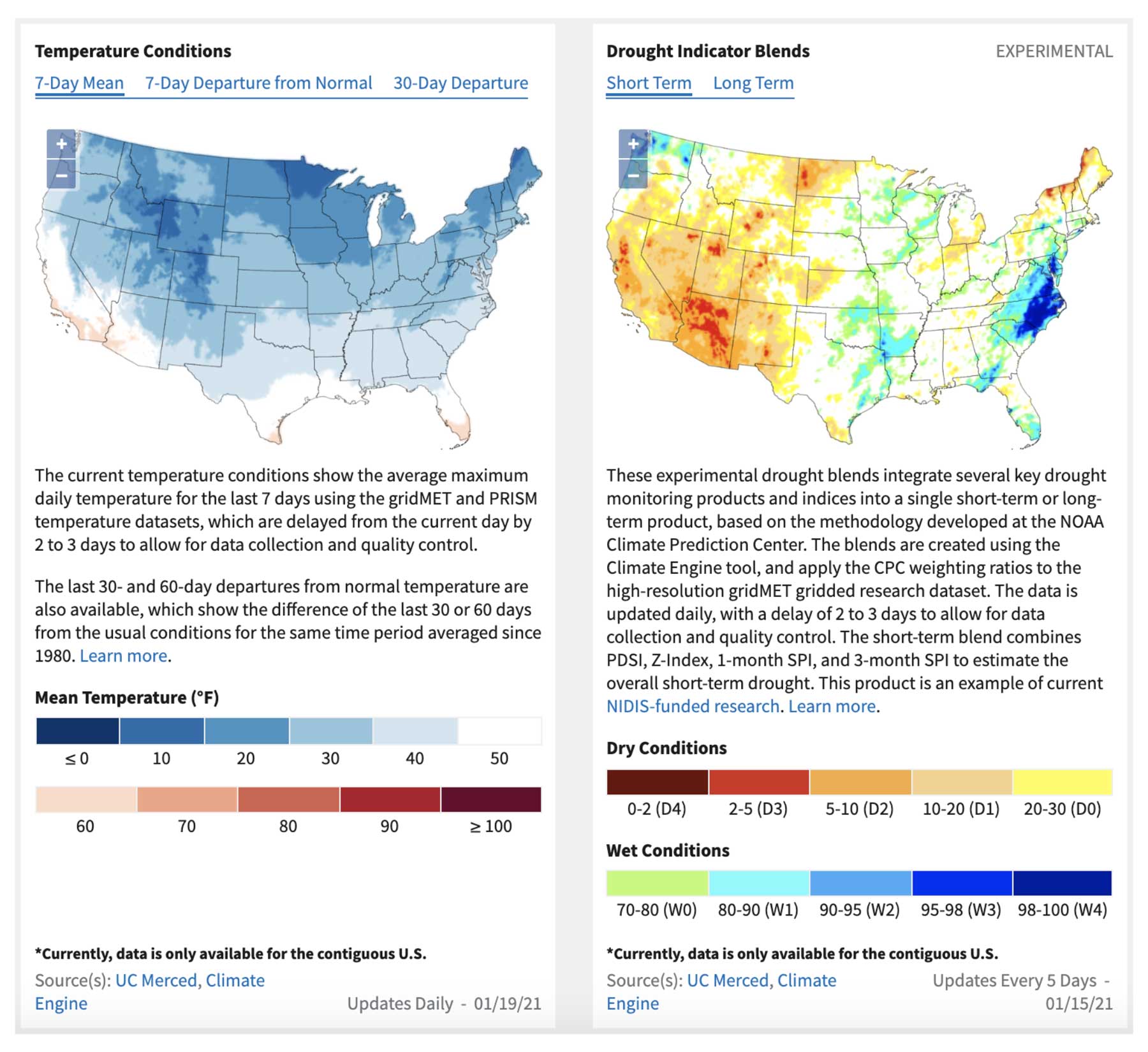Open Learn more link in drought description

(832, 706)
